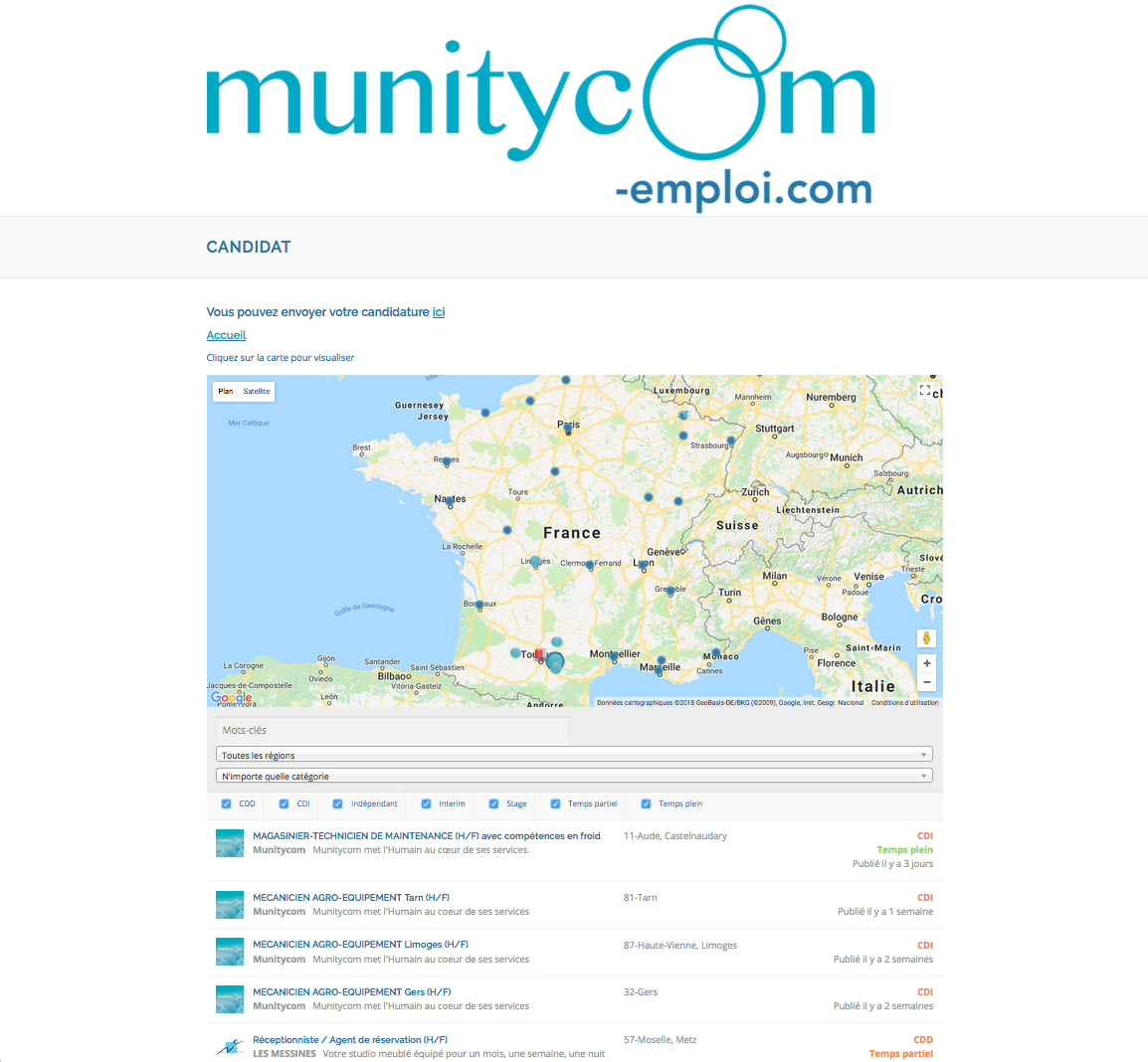This screenshot has width=1148, height=1062.
Task: Click the map marker on Strasbourg
Action: click(x=730, y=441)
